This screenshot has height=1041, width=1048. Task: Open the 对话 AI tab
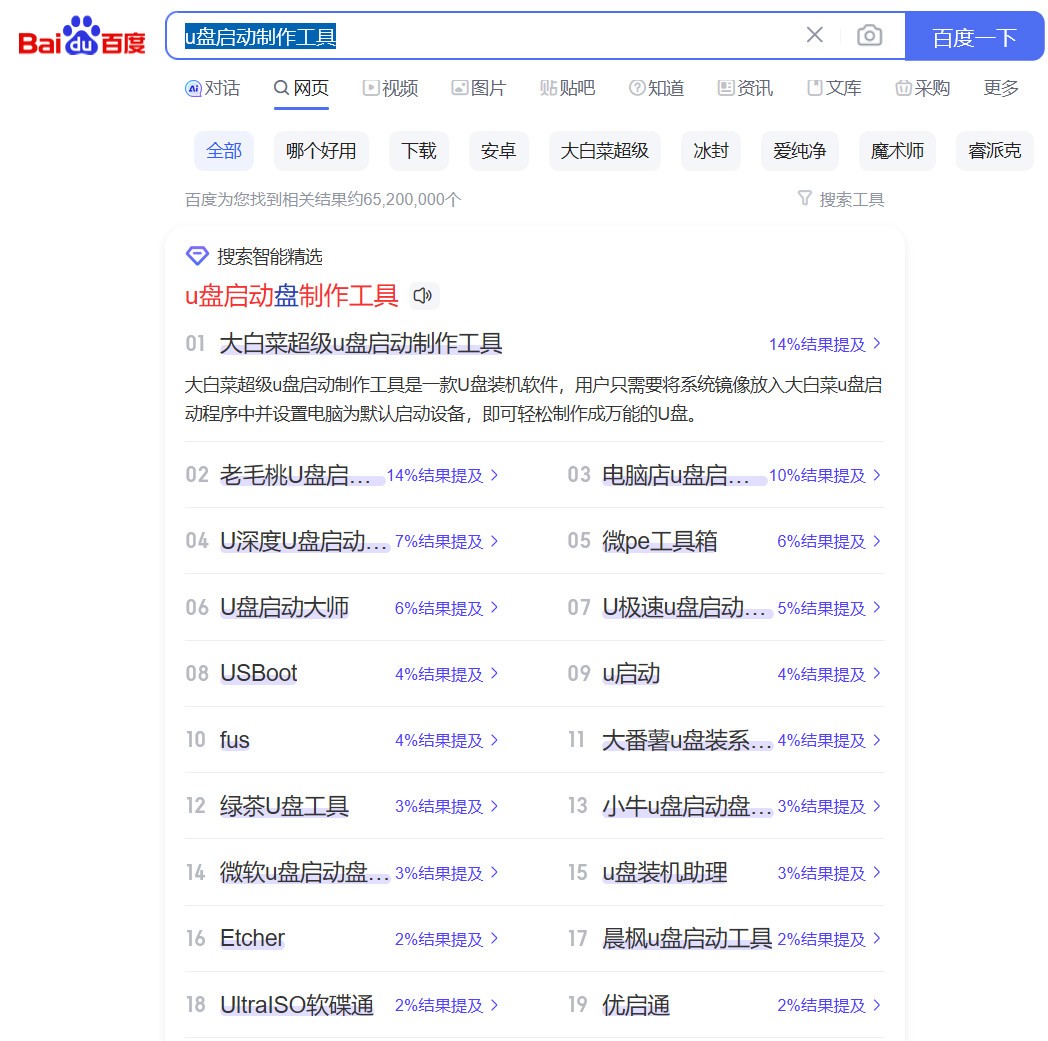(213, 88)
